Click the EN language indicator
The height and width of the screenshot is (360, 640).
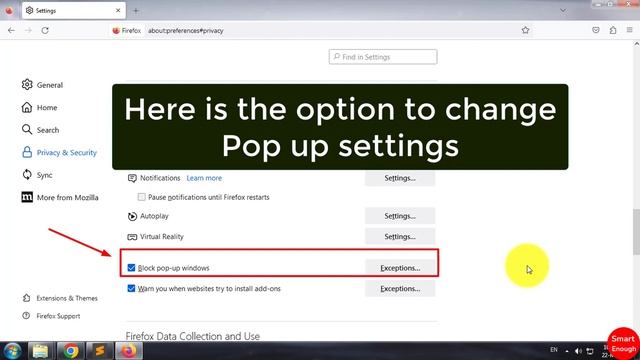554,350
